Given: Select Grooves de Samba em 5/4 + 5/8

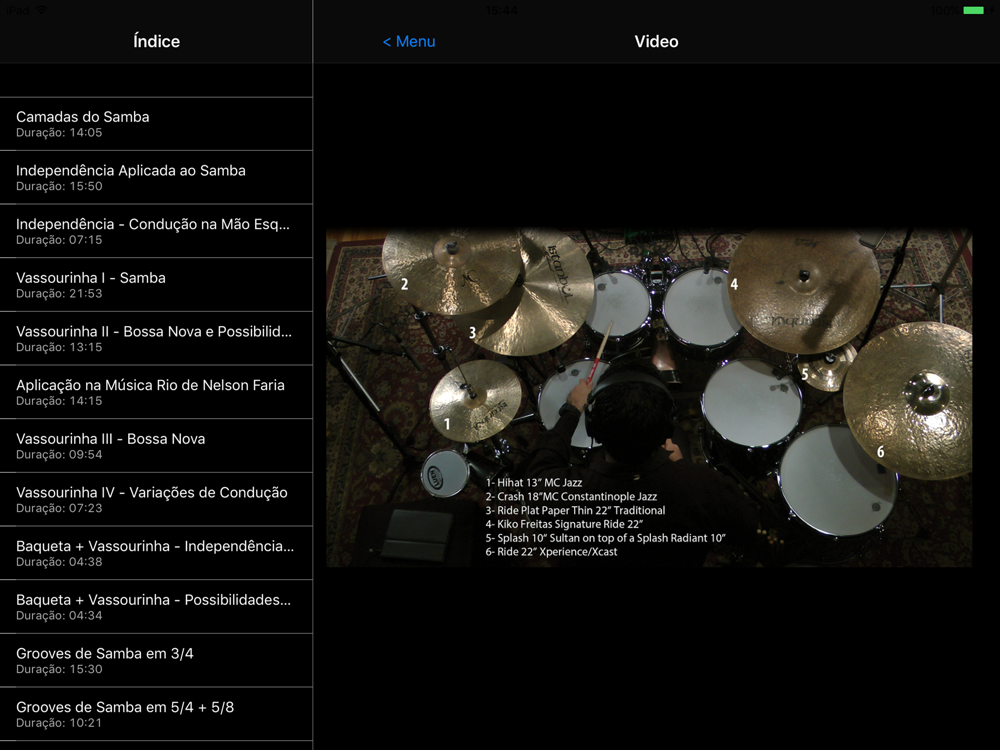Looking at the screenshot, I should [x=156, y=714].
